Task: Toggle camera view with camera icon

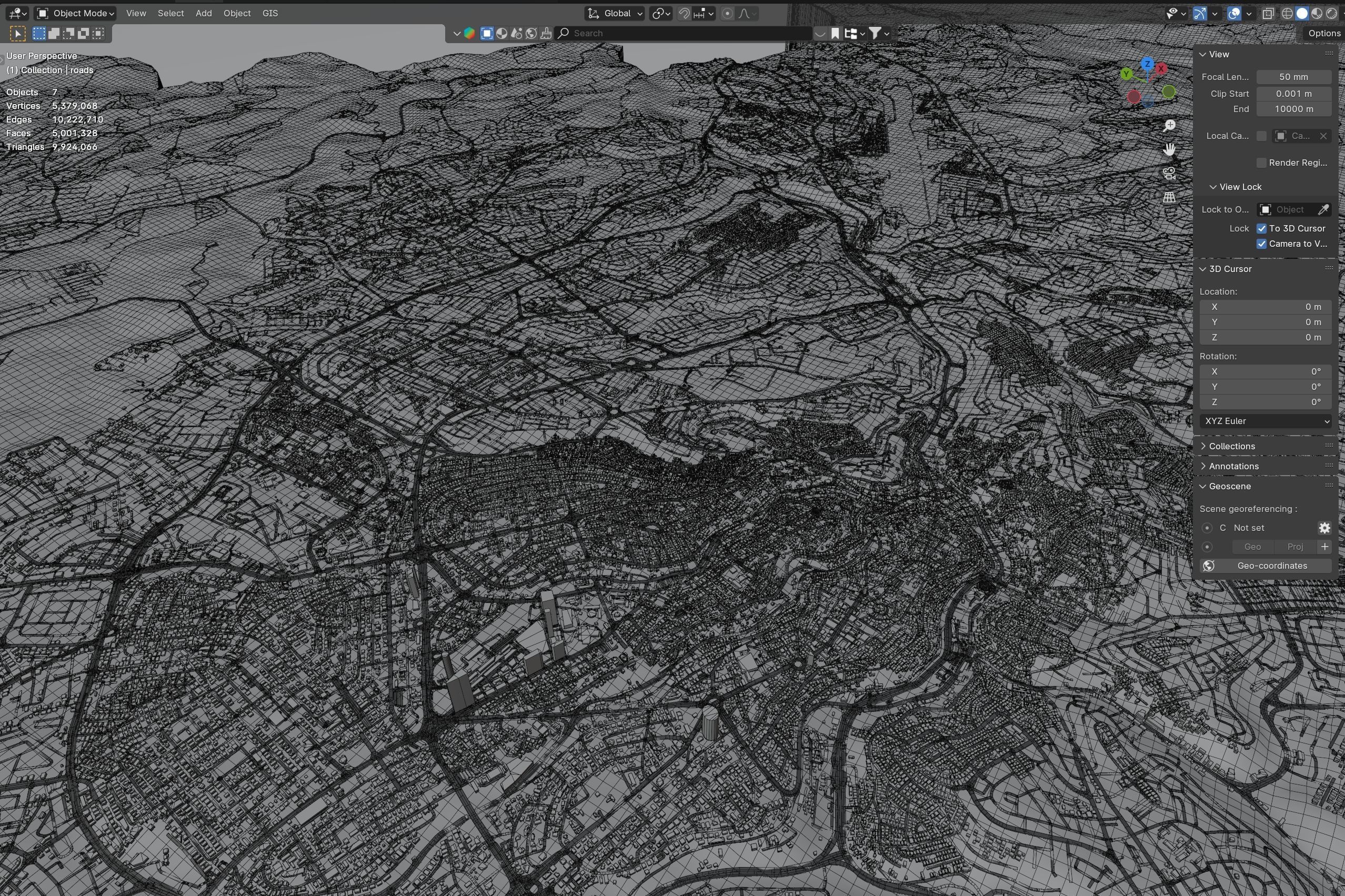Action: [x=1169, y=174]
